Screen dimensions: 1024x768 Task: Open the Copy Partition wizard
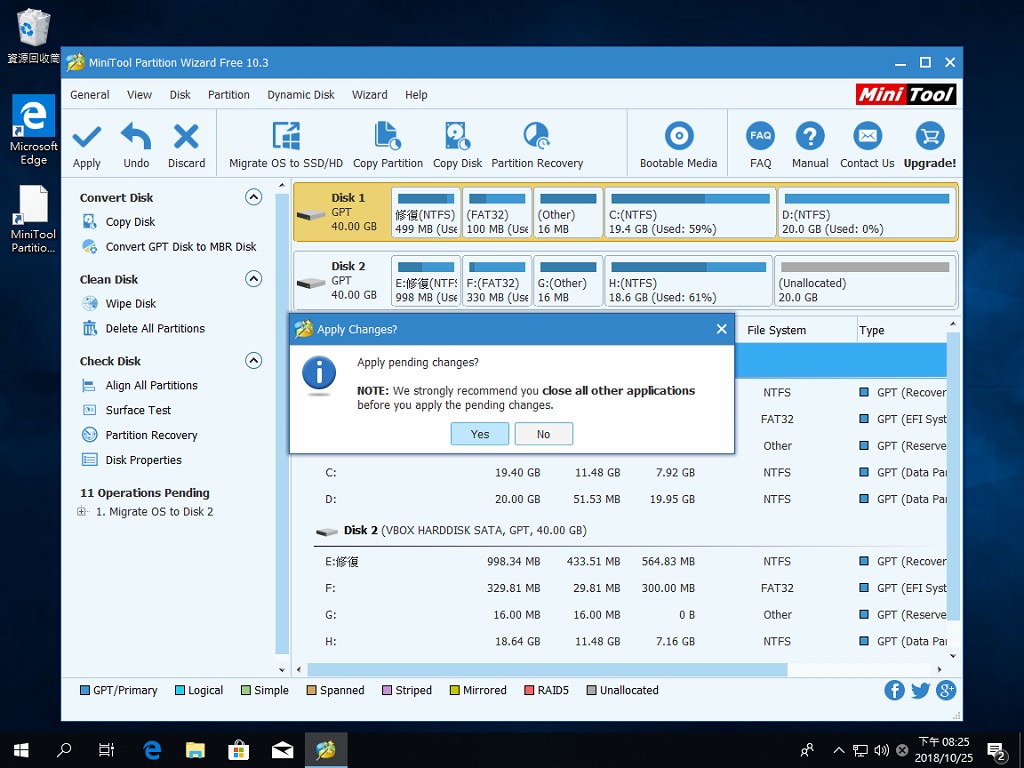coord(388,146)
